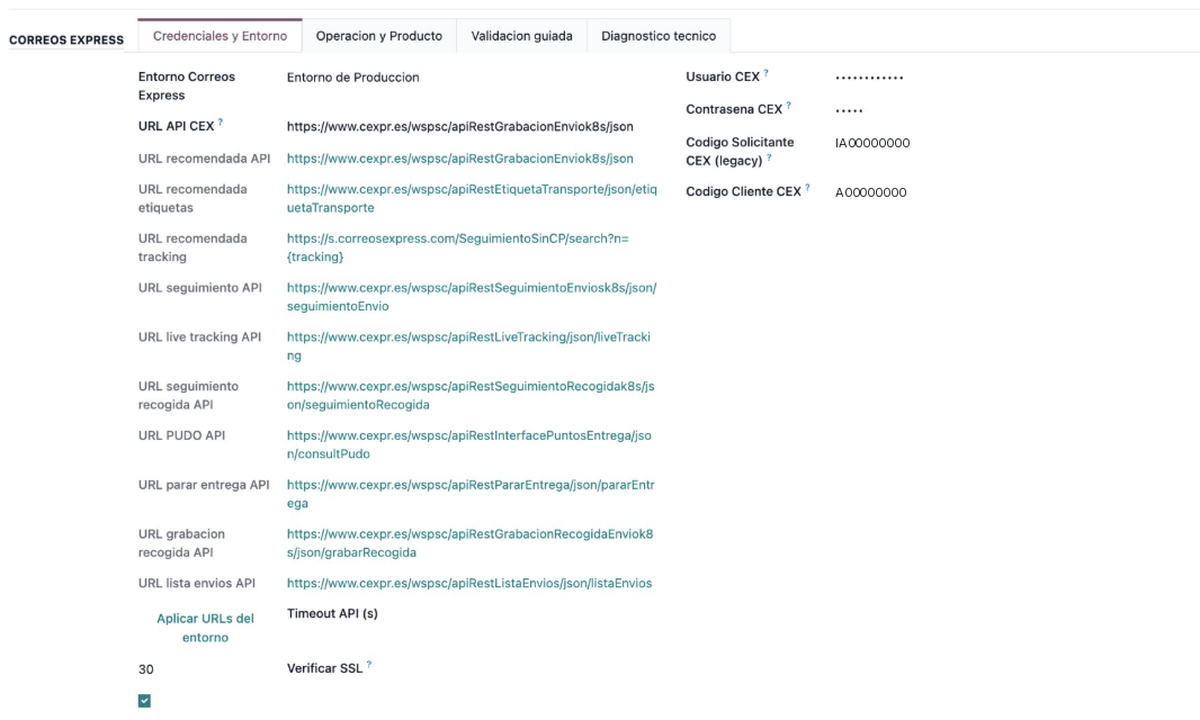
Task: Show help tooltip for Contrasena CEX
Action: click(x=788, y=105)
